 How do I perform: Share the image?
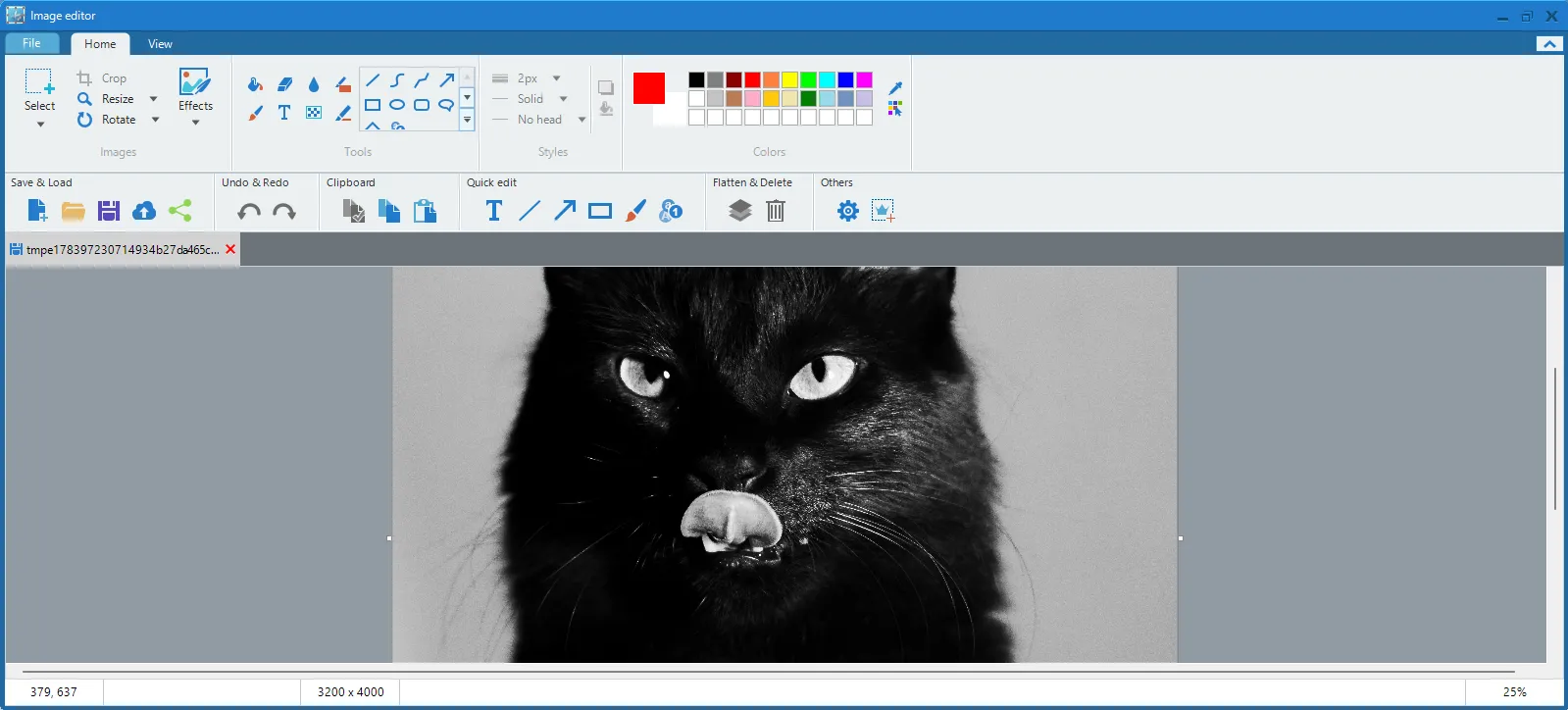pyautogui.click(x=179, y=211)
